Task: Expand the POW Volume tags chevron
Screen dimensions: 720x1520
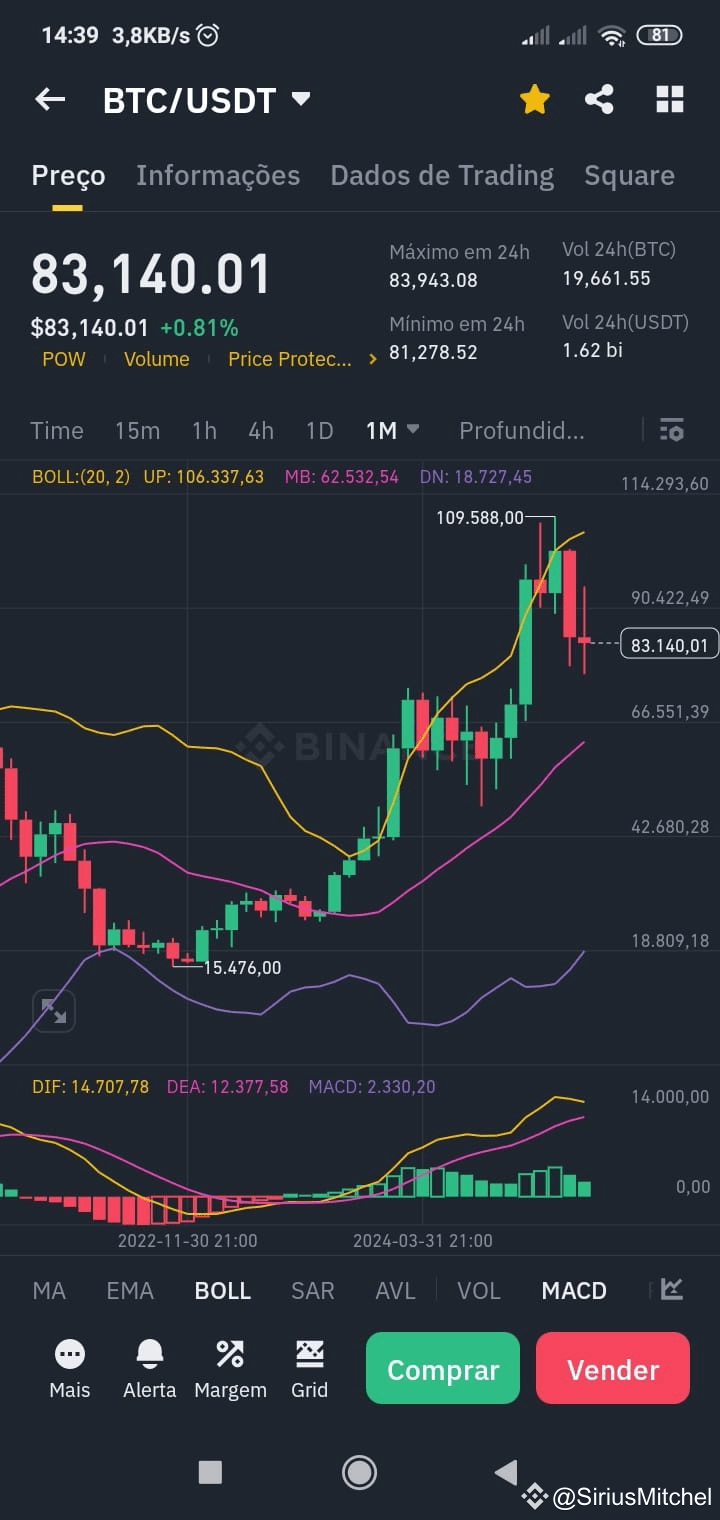Action: point(373,359)
